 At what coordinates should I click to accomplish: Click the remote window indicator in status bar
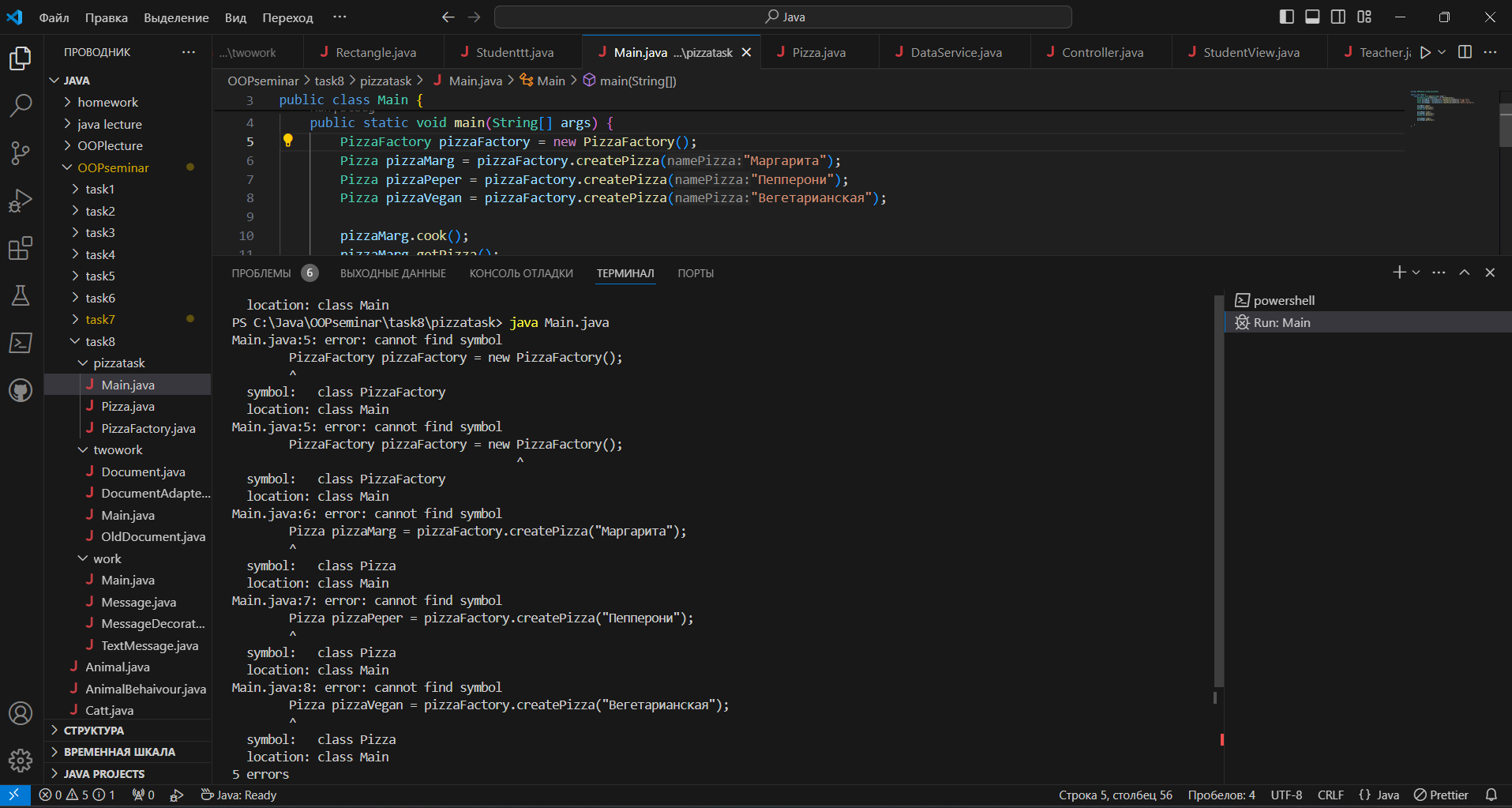[x=14, y=795]
